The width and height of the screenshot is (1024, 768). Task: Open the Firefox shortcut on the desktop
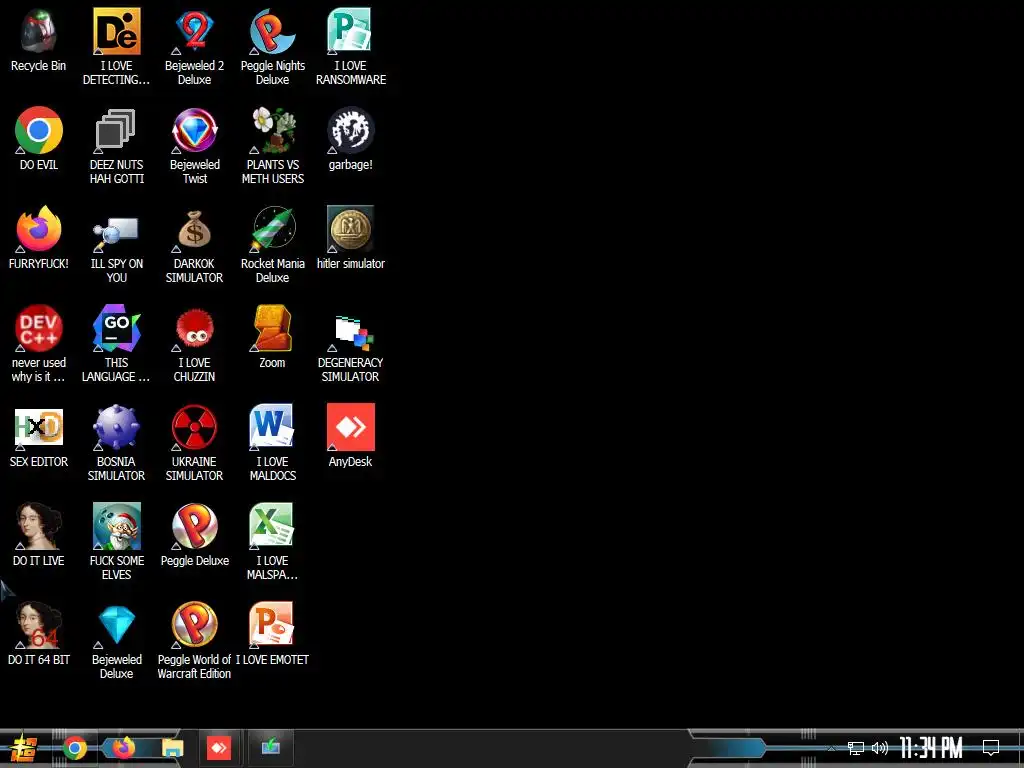tap(39, 238)
